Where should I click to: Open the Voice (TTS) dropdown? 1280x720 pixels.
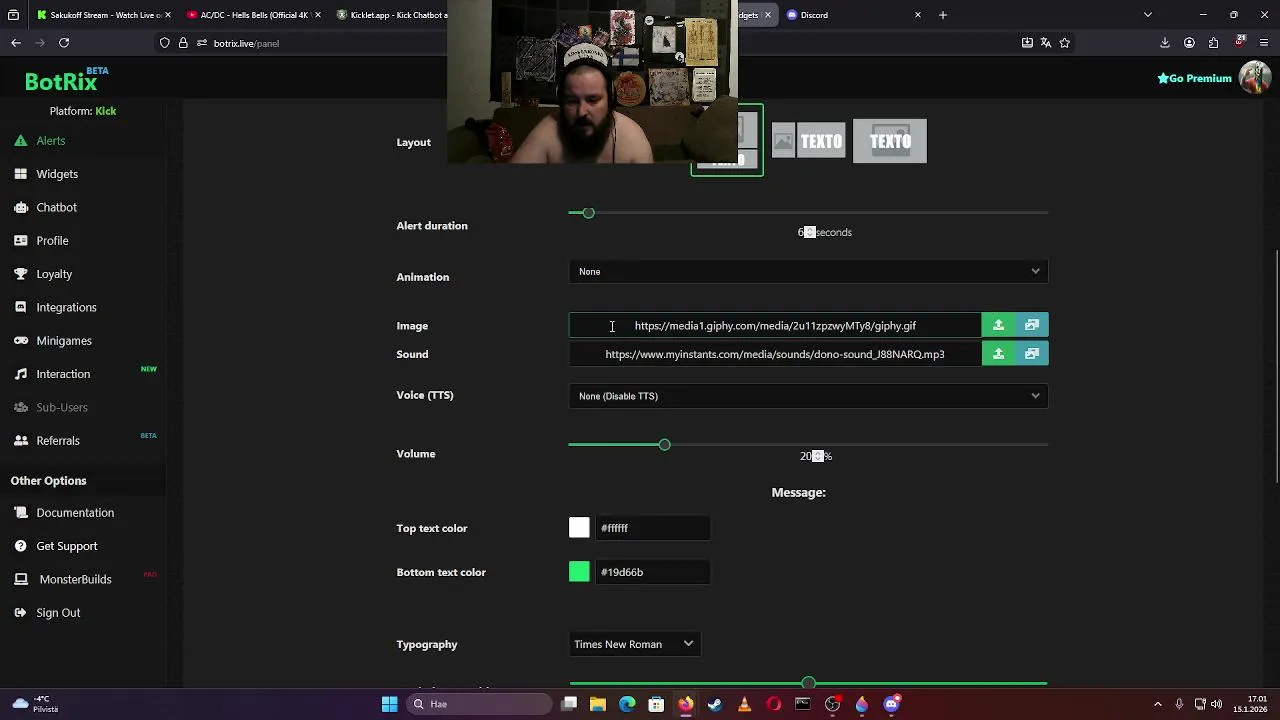point(808,396)
